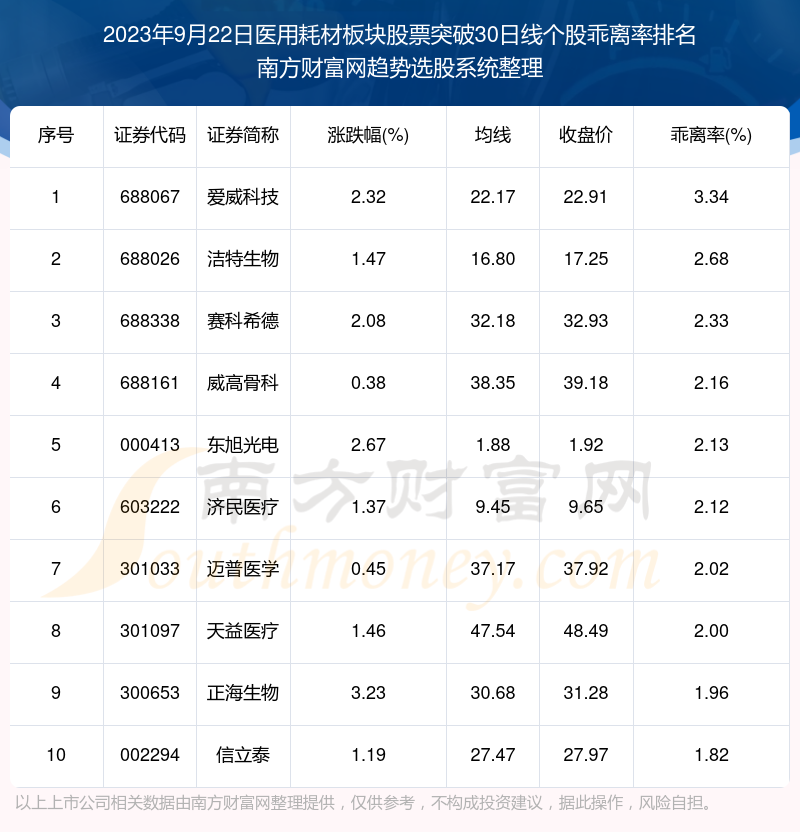This screenshot has width=800, height=832.
Task: Click closing price 39.18
Action: [x=586, y=383]
